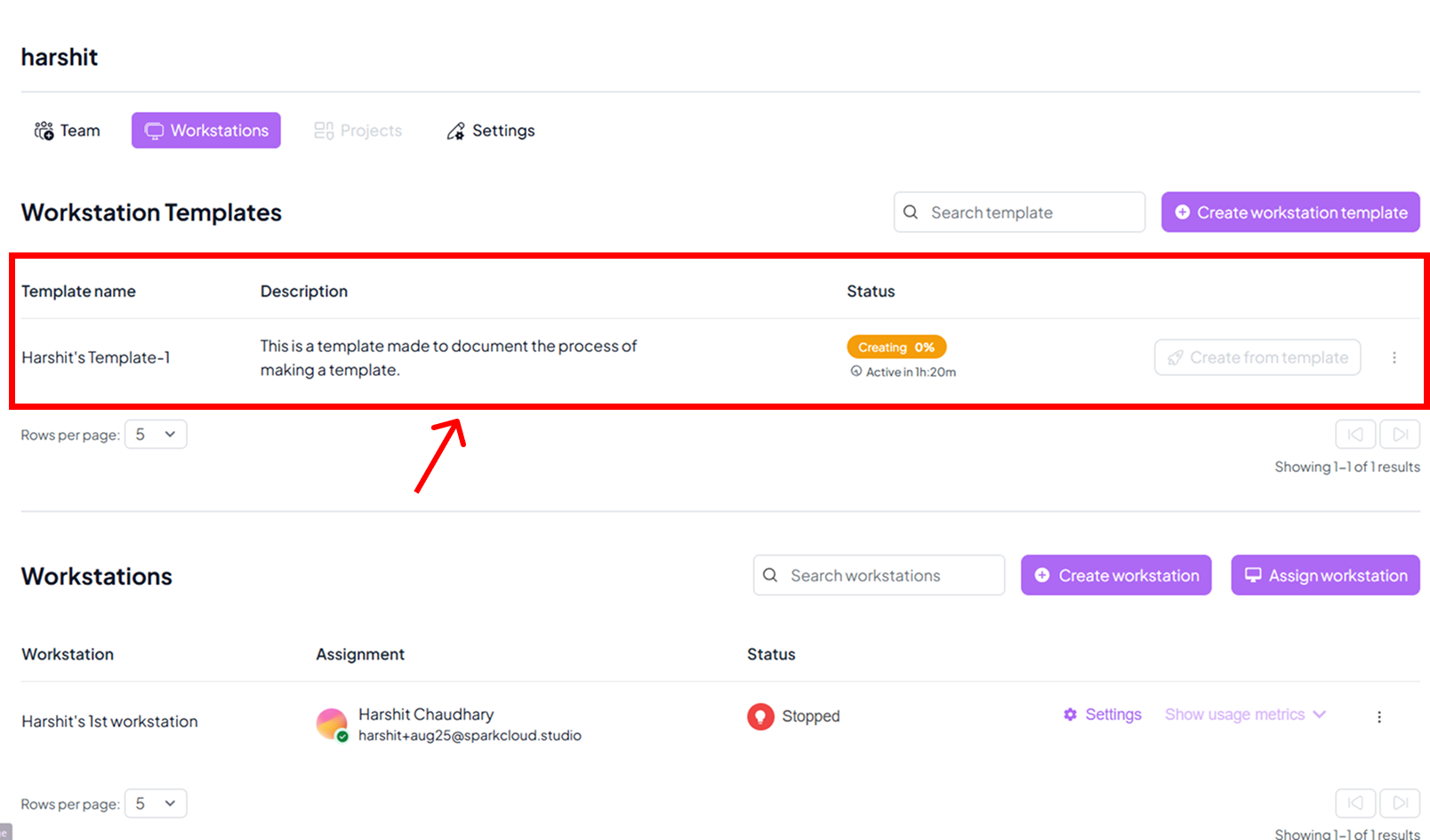Screen dimensions: 1430x840
Task: Click Harshit Chaudhary's profile avatar
Action: (x=332, y=724)
